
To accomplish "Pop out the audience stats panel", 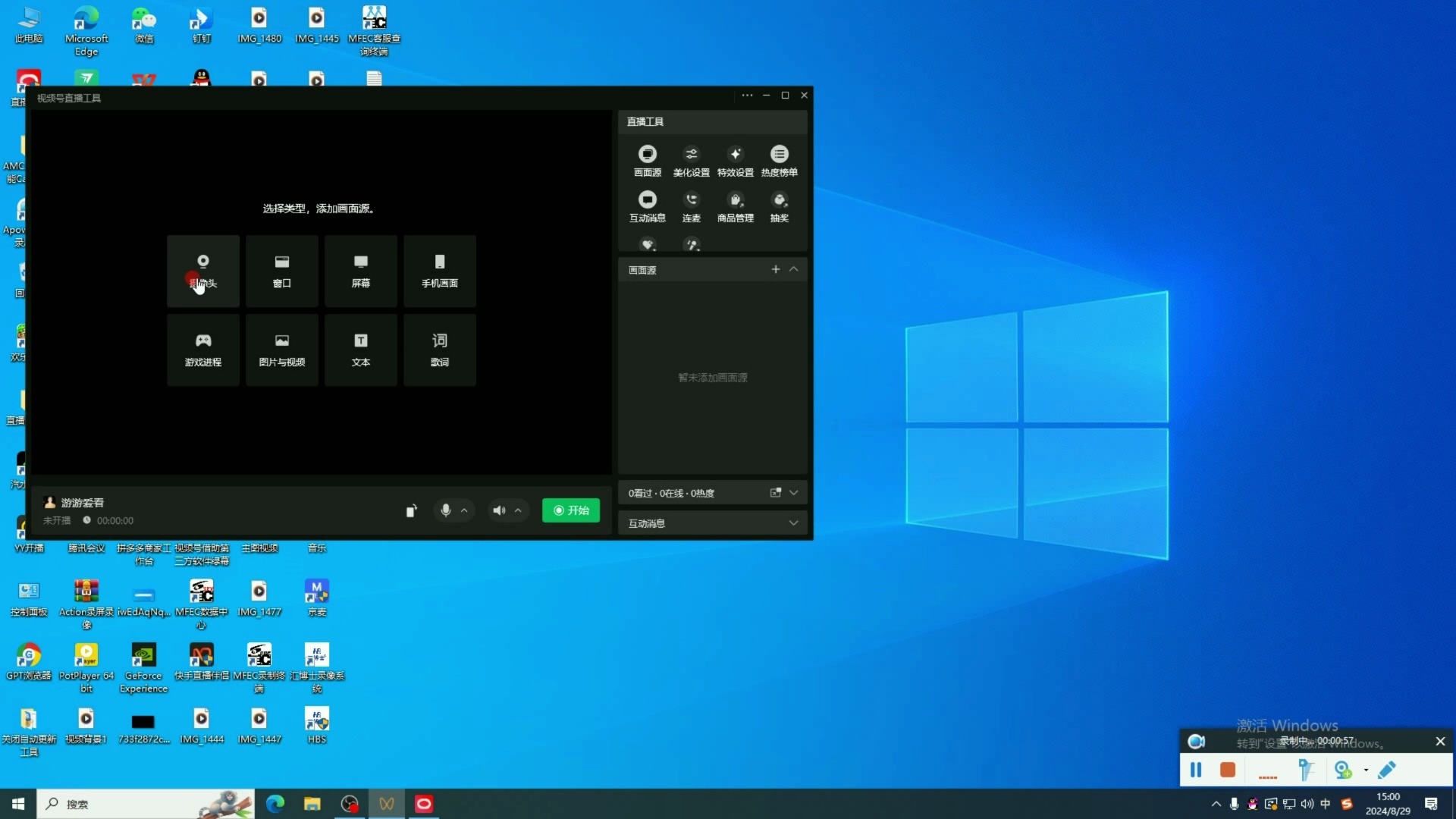I will point(776,493).
